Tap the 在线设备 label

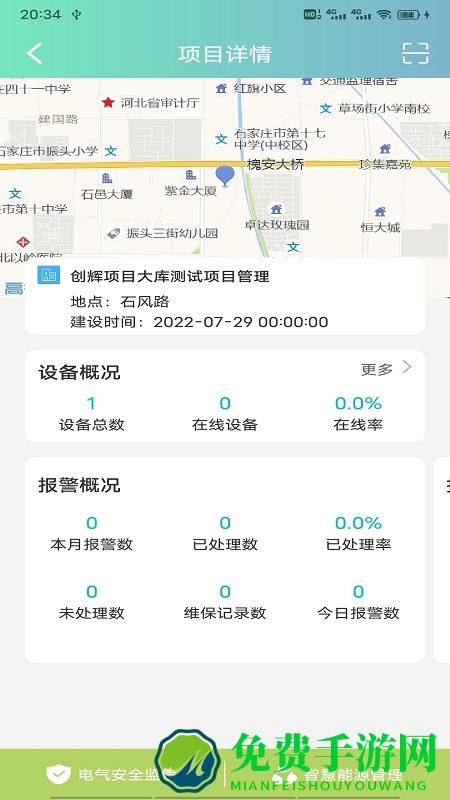click(x=225, y=424)
